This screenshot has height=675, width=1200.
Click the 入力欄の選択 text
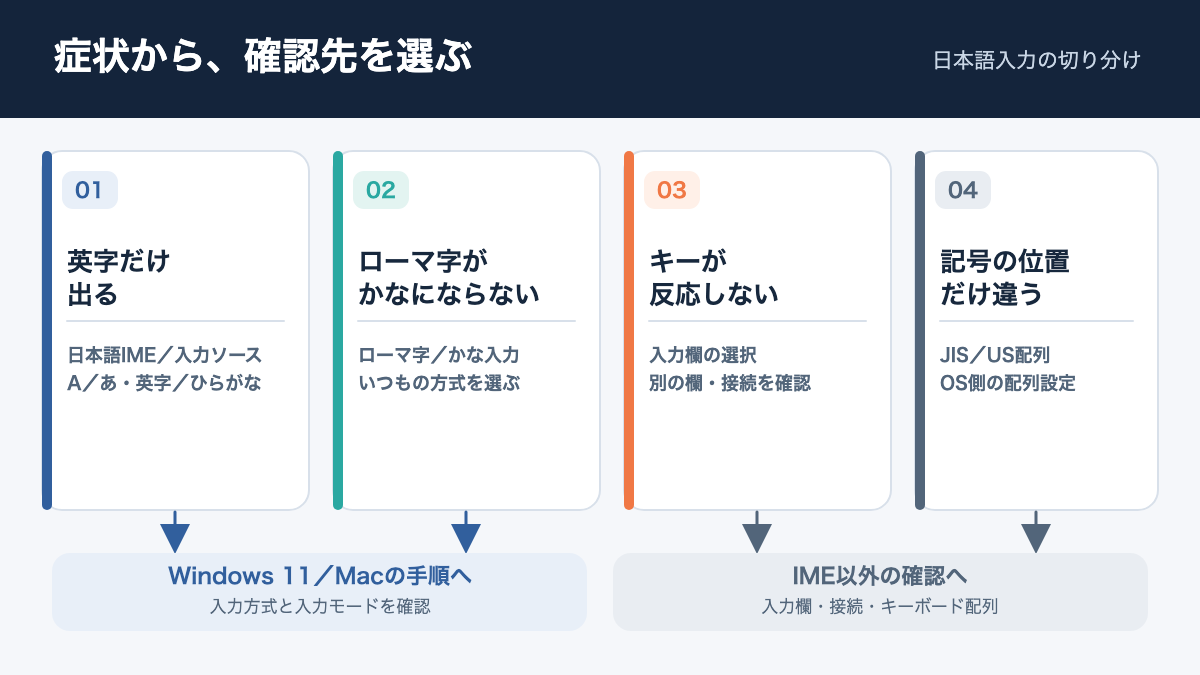[x=703, y=355]
